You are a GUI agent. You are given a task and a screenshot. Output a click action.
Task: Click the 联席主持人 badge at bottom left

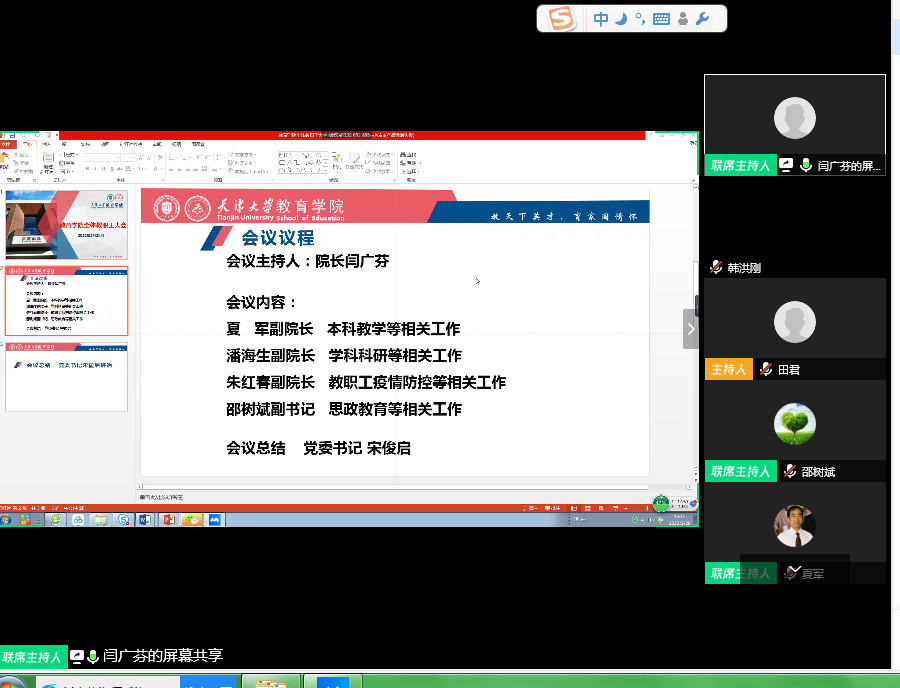(x=33, y=657)
